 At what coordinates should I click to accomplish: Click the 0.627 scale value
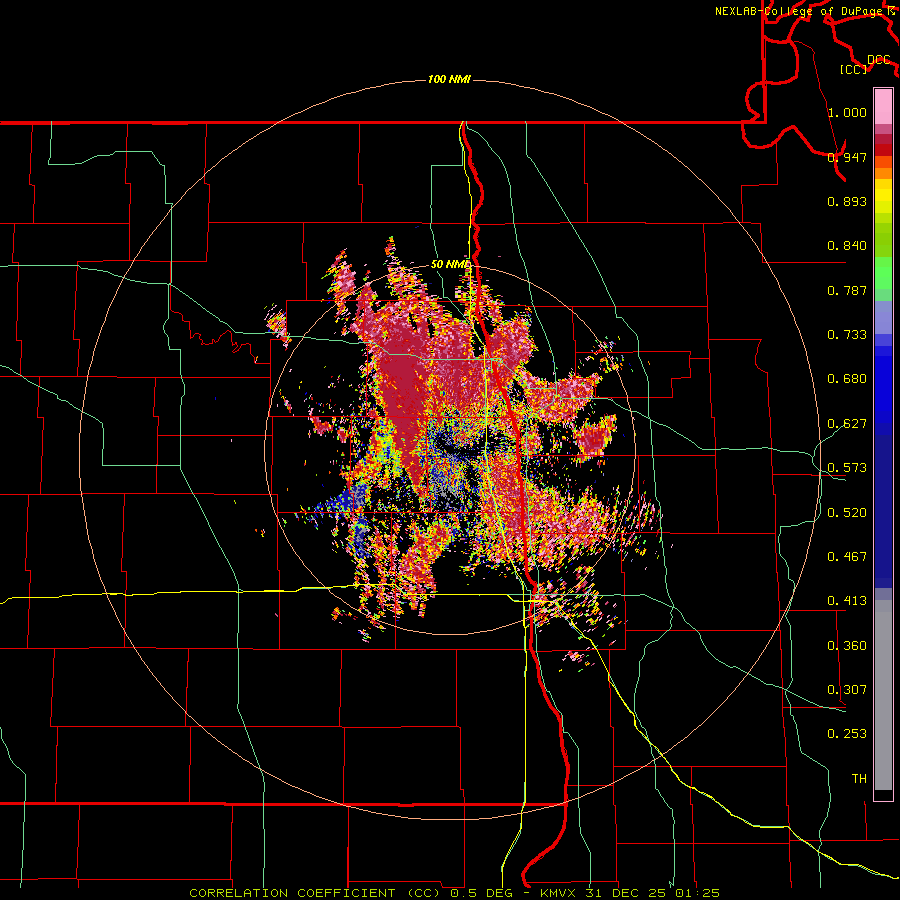point(847,424)
